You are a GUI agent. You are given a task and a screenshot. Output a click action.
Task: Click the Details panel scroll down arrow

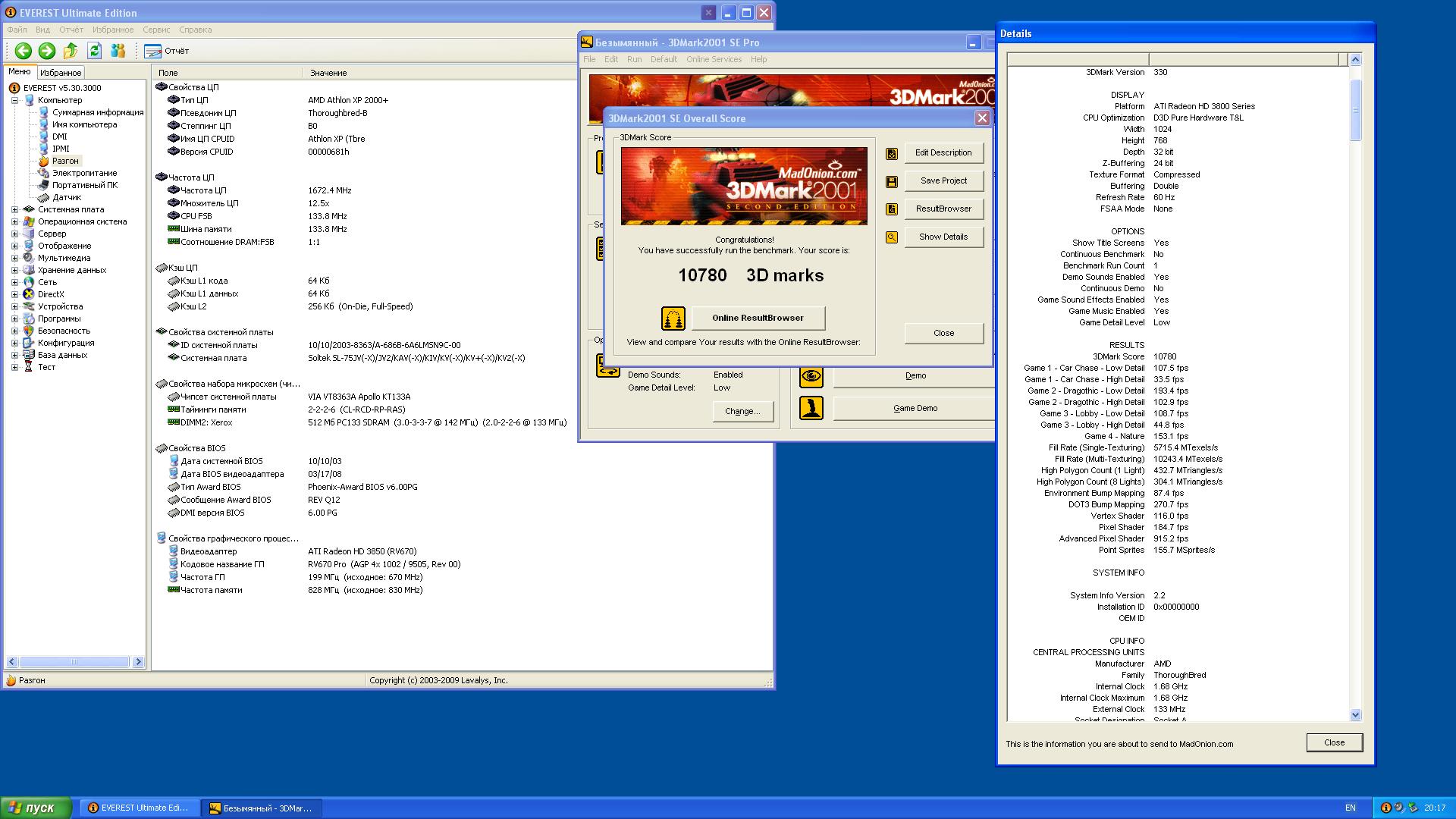tap(1355, 714)
